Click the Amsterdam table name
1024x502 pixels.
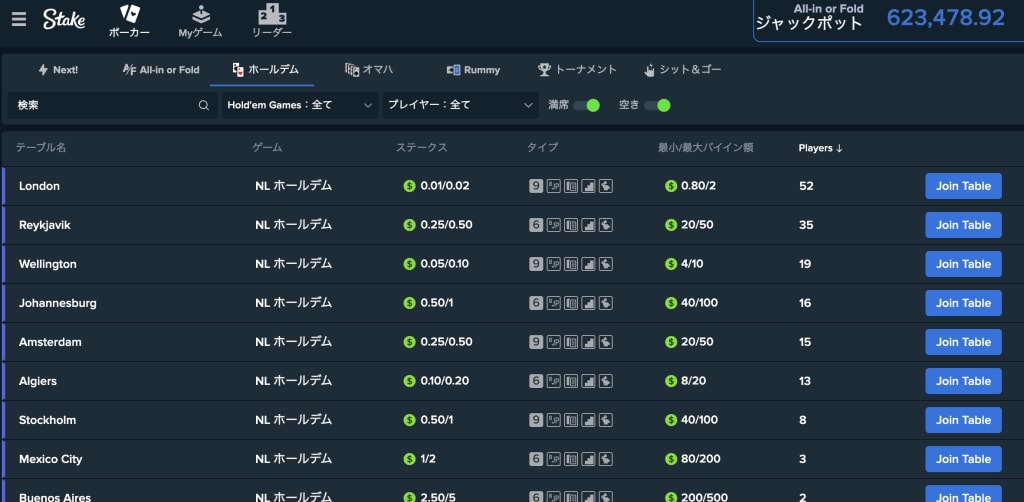[50, 342]
